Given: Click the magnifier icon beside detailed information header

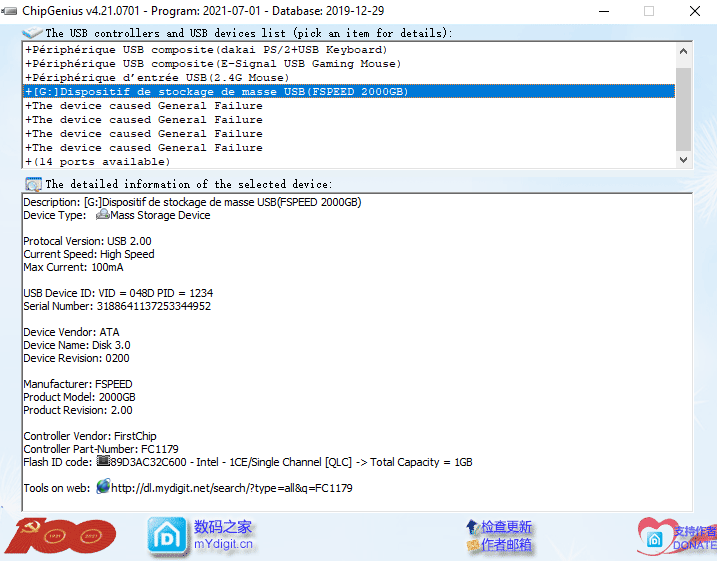Looking at the screenshot, I should point(33,184).
